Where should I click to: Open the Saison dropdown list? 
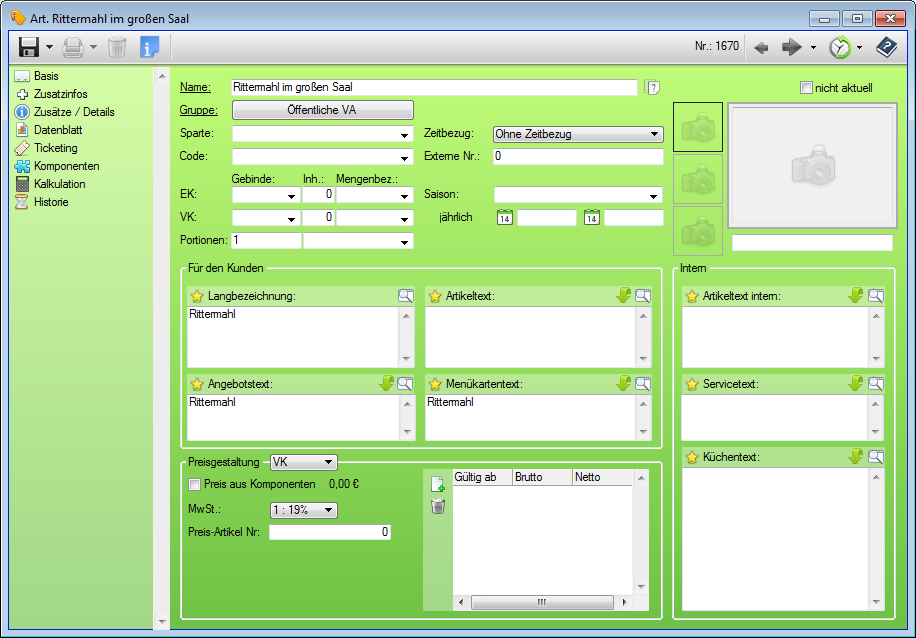578,195
